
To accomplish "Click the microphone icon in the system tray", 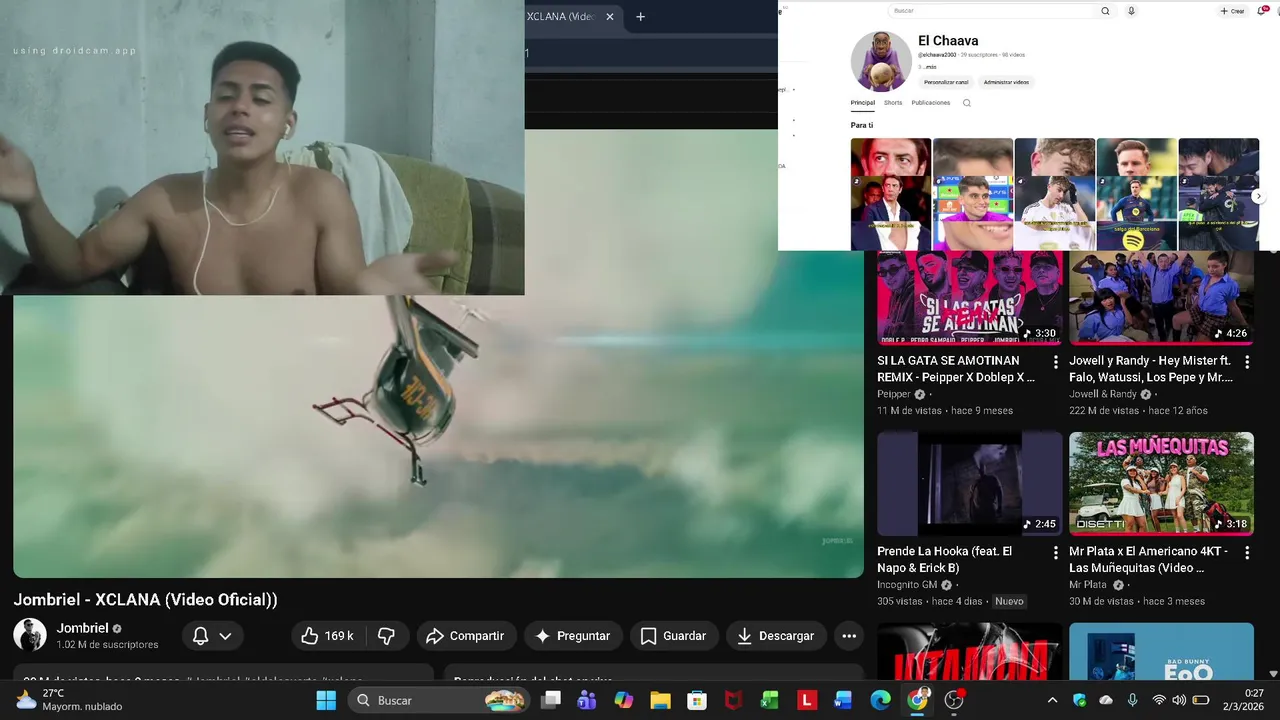I will pyautogui.click(x=1132, y=700).
